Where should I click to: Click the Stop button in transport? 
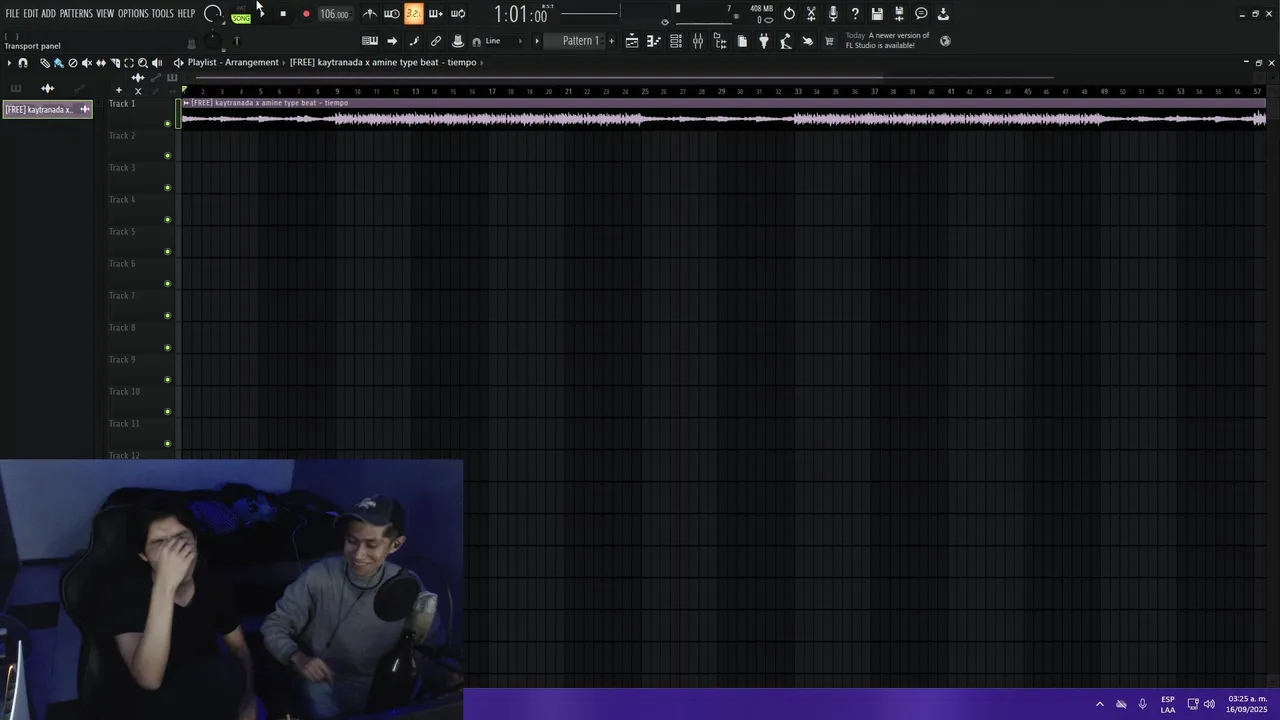point(283,14)
